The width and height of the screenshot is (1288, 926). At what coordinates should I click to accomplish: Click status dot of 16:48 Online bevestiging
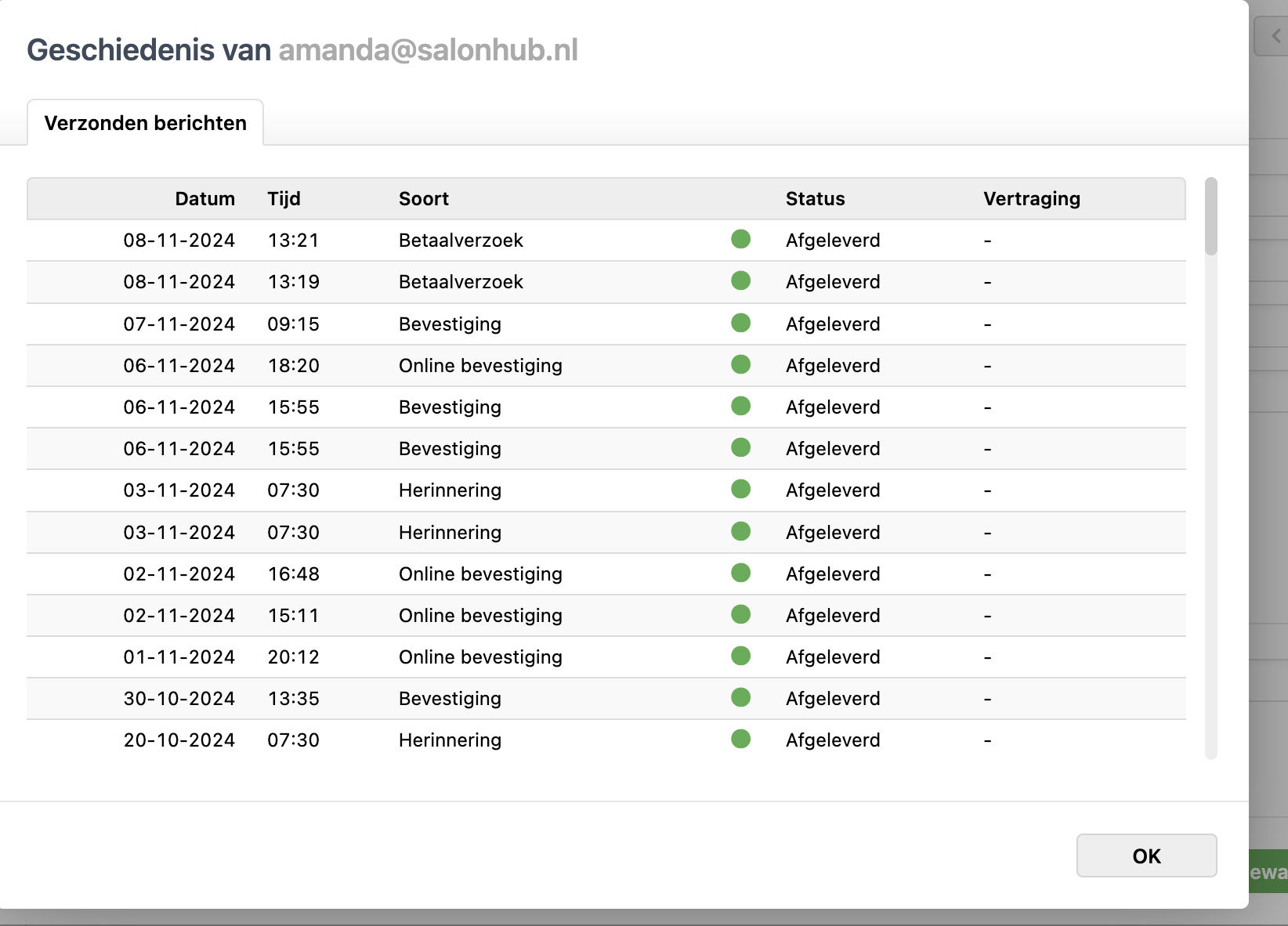[740, 573]
